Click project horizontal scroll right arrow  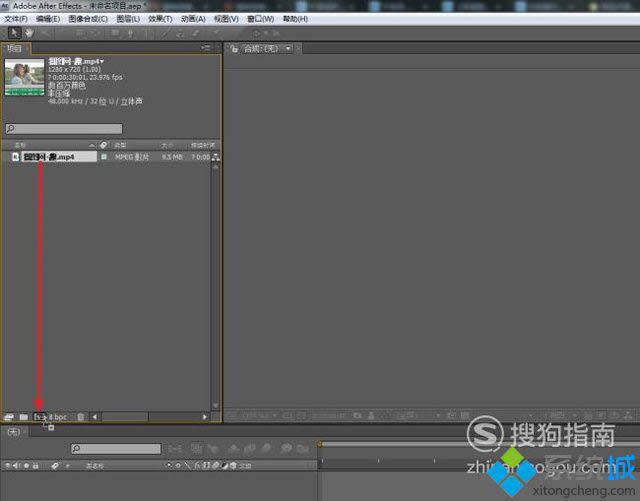click(205, 417)
